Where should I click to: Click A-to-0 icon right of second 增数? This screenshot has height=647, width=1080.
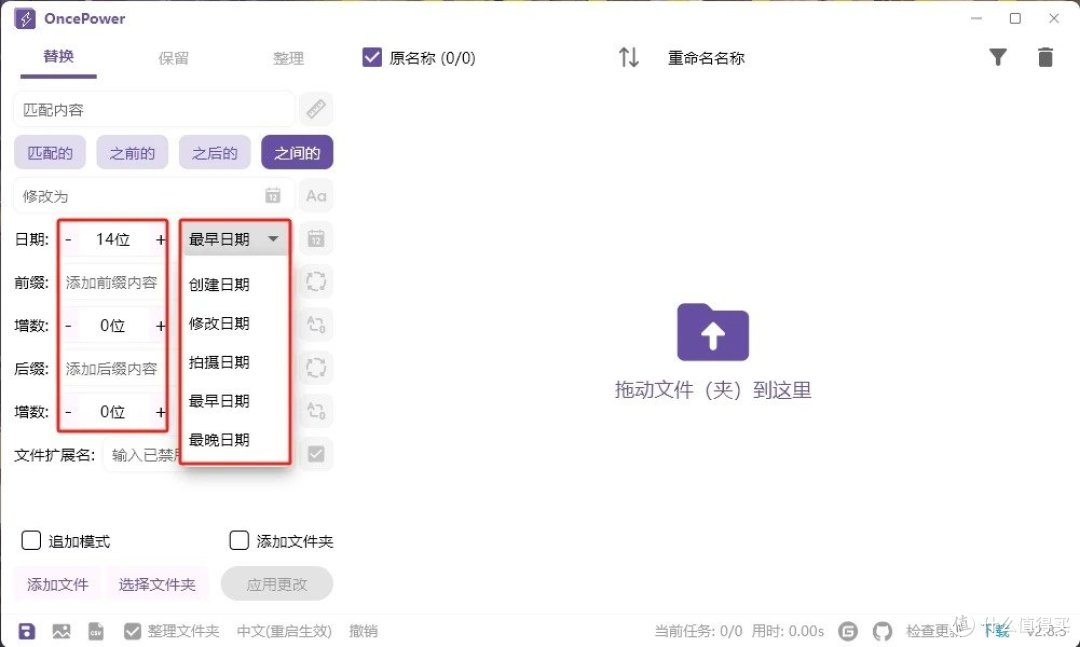coord(315,411)
